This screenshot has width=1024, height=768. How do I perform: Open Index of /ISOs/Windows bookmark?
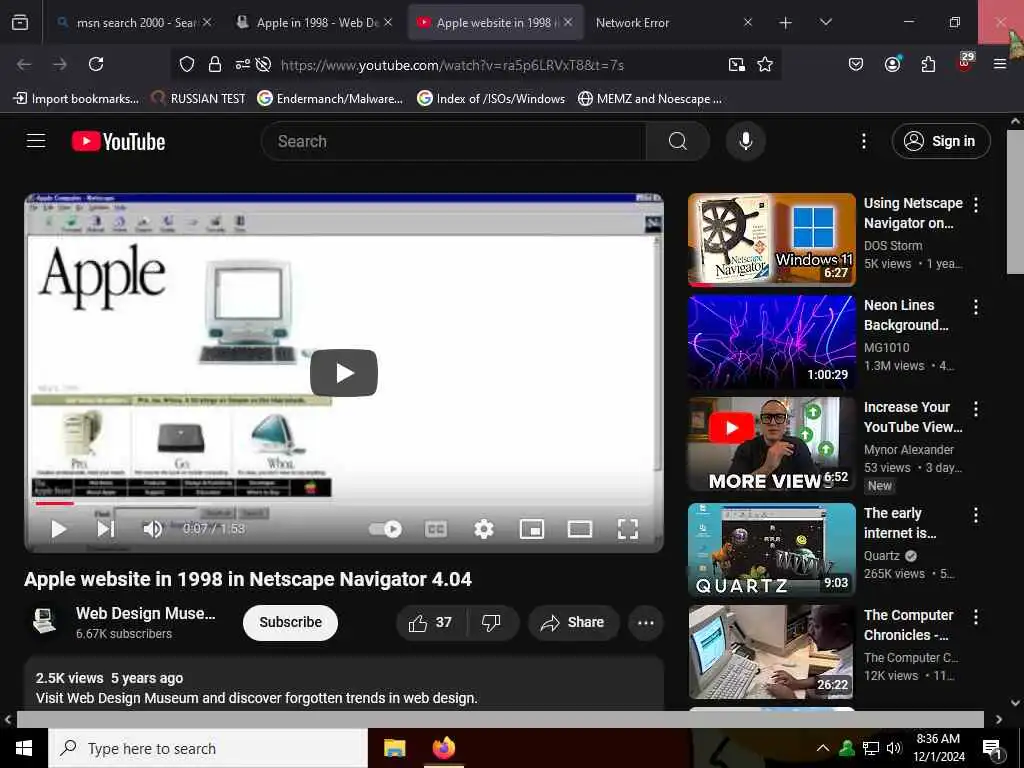pos(490,99)
